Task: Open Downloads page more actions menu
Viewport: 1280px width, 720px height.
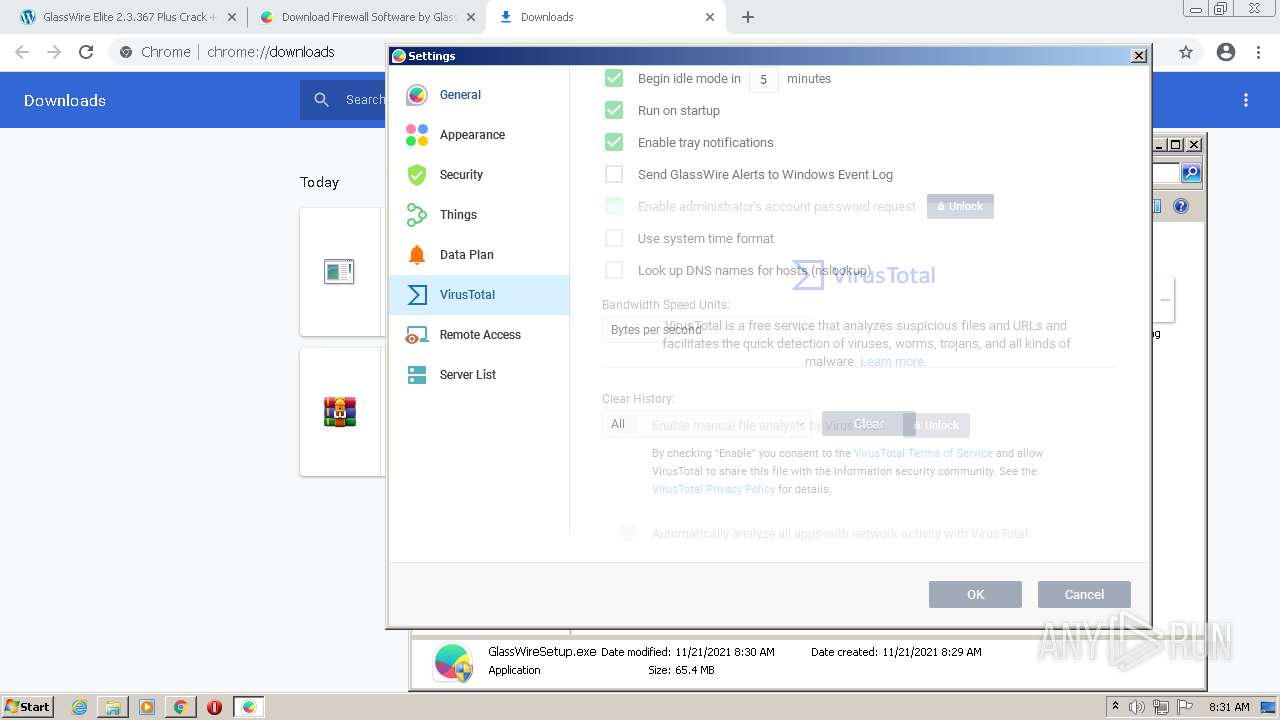Action: 1246,100
